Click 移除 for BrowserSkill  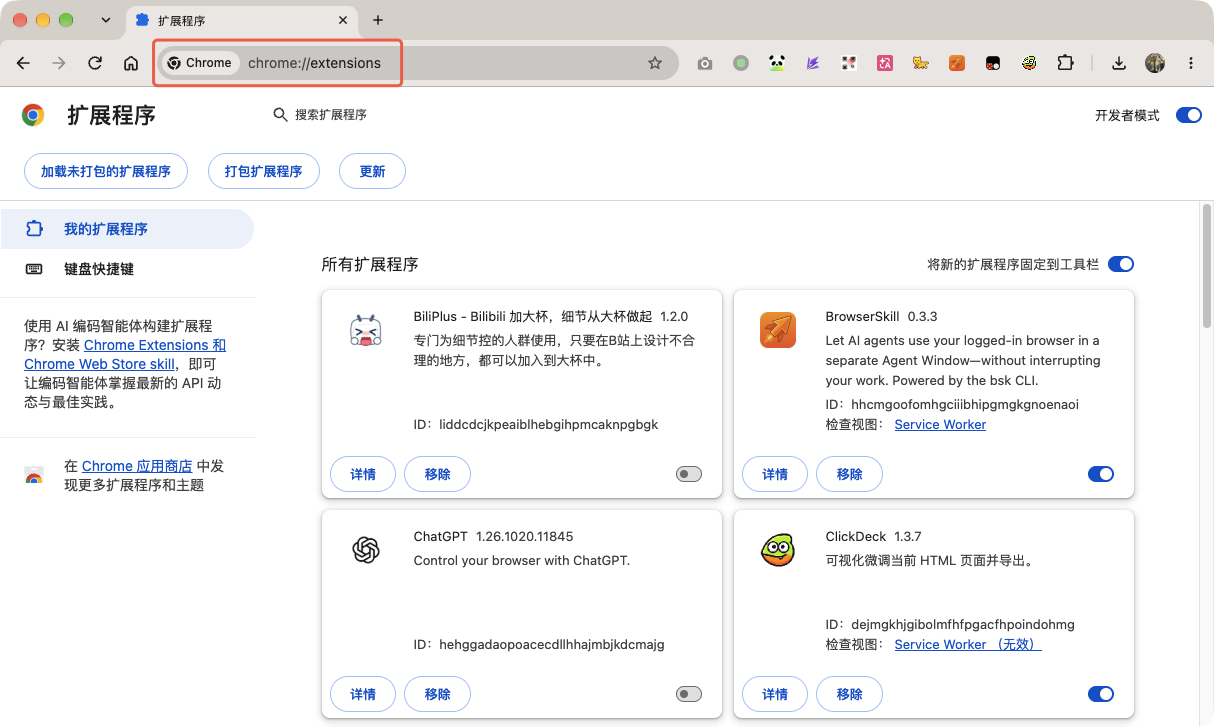(x=849, y=474)
